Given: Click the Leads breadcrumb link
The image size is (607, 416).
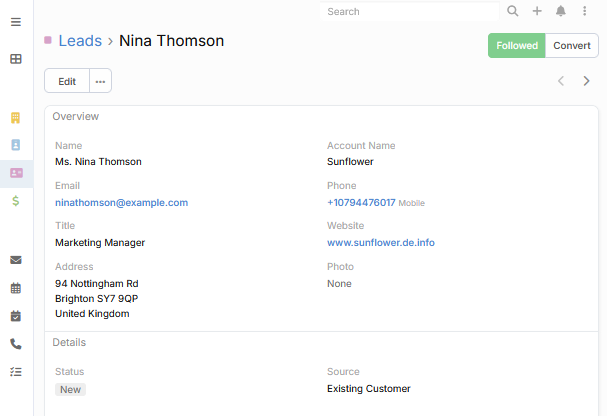Looking at the screenshot, I should tap(80, 41).
